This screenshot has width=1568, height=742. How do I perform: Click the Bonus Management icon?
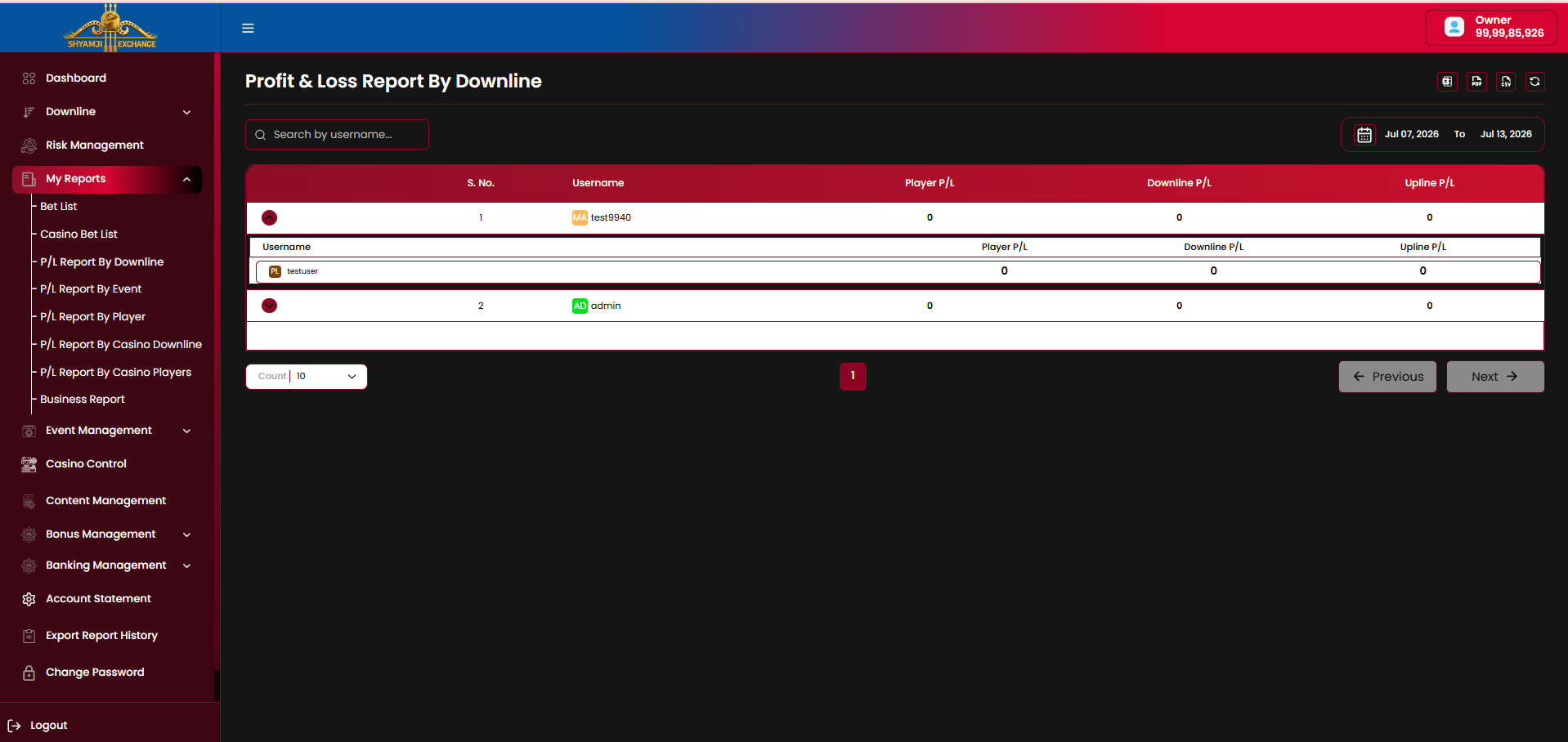click(x=29, y=534)
